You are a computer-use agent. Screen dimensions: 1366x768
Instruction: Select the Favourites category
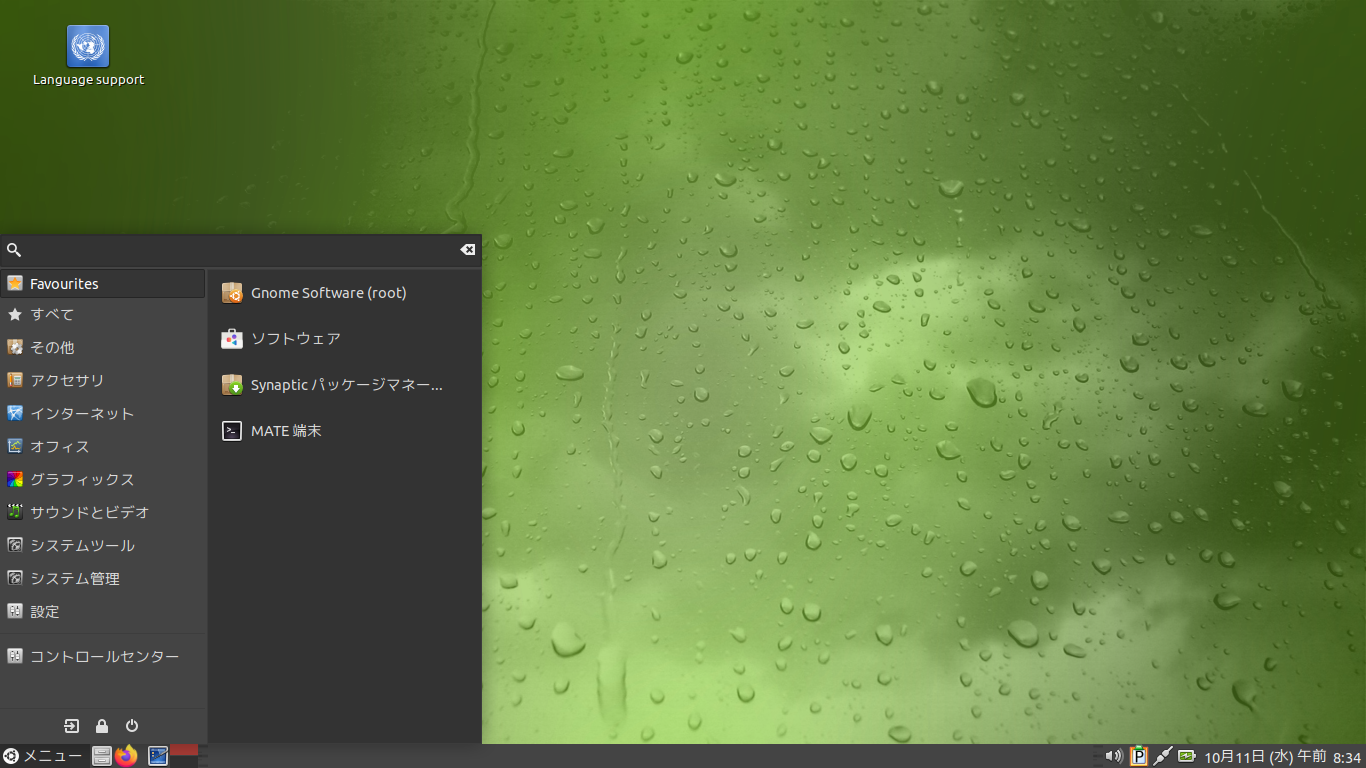pyautogui.click(x=103, y=284)
